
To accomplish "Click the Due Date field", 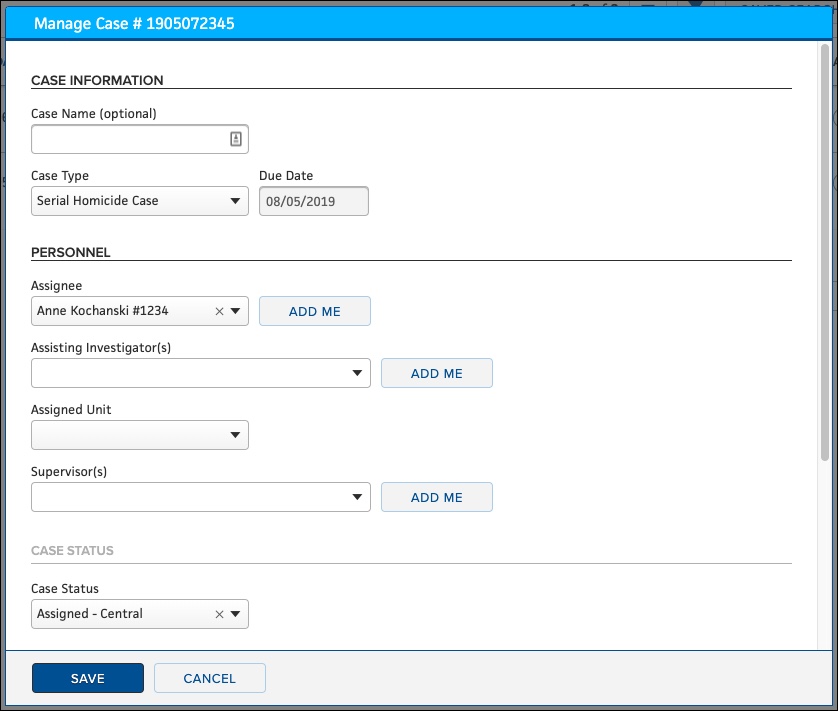I will click(314, 201).
